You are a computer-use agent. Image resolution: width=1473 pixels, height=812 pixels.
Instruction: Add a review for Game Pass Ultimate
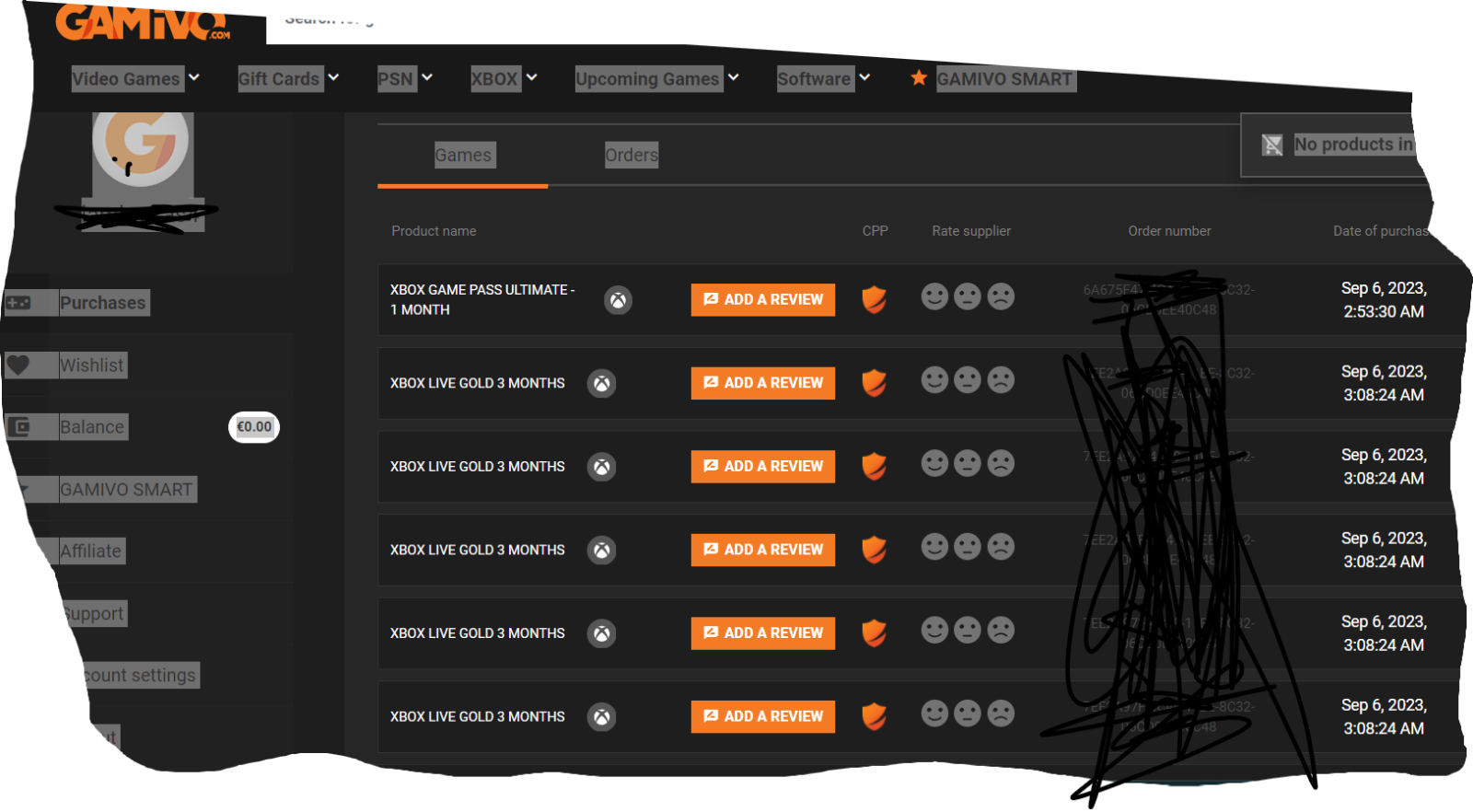763,299
